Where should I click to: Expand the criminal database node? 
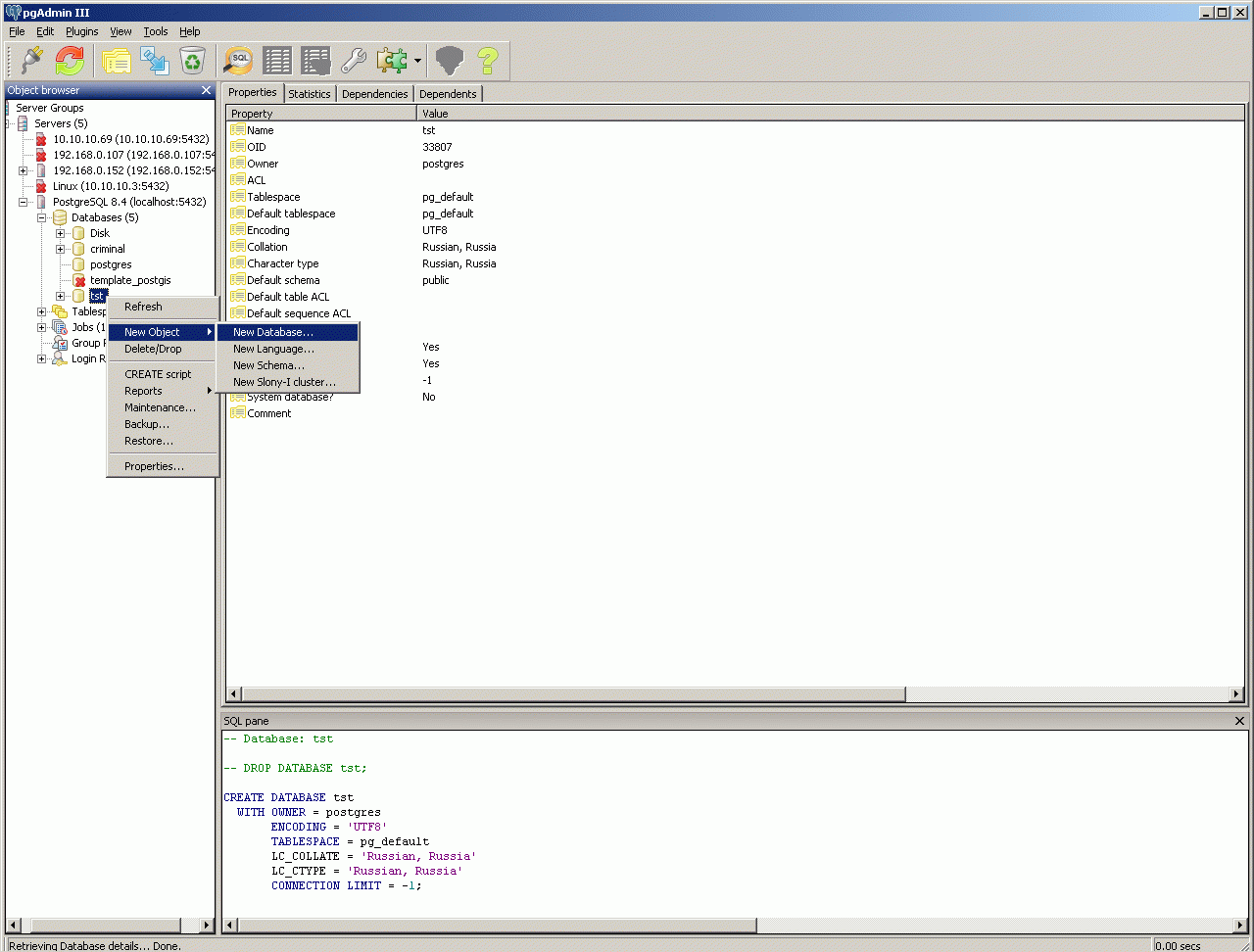[x=60, y=249]
